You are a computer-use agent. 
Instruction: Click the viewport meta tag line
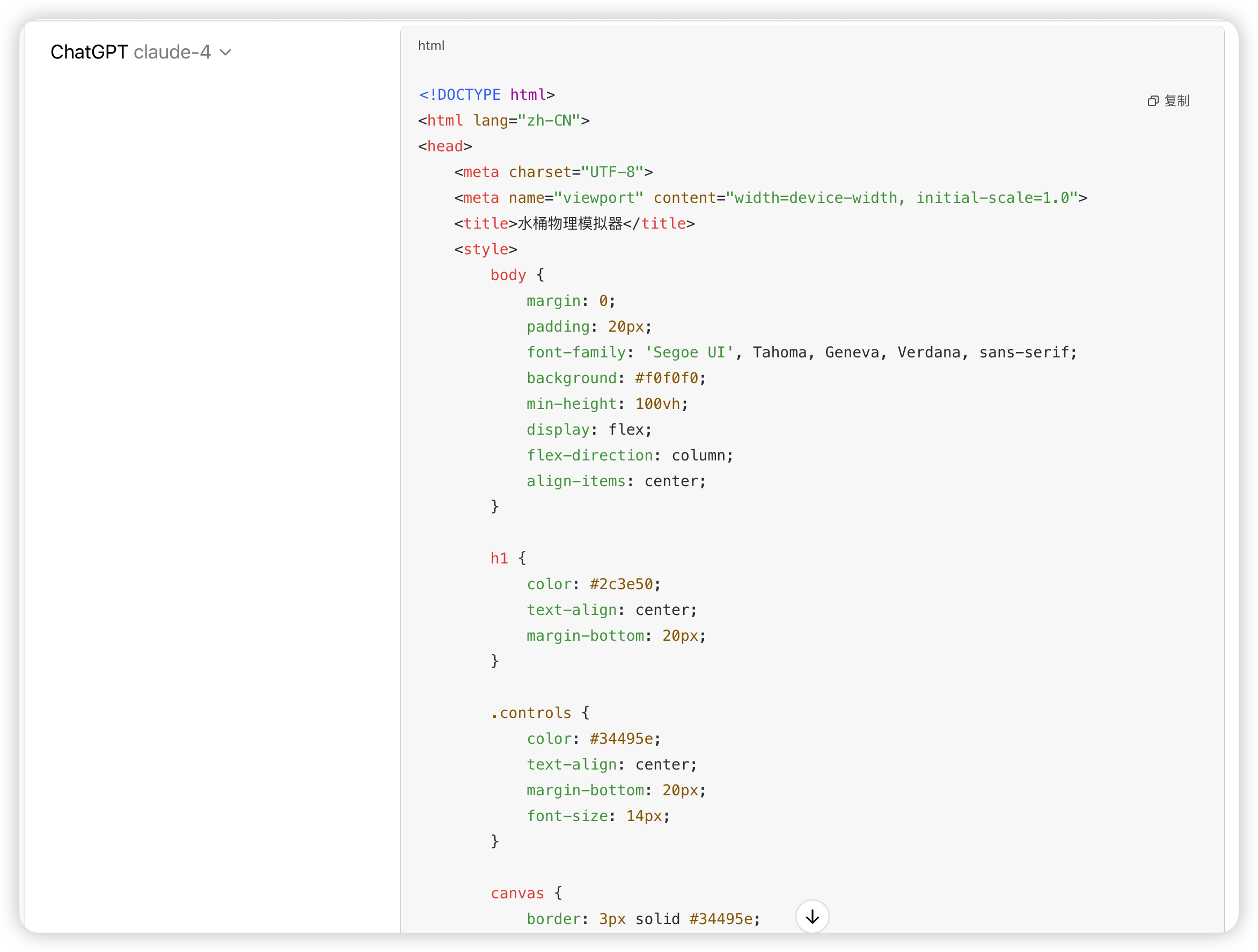pyautogui.click(x=770, y=198)
